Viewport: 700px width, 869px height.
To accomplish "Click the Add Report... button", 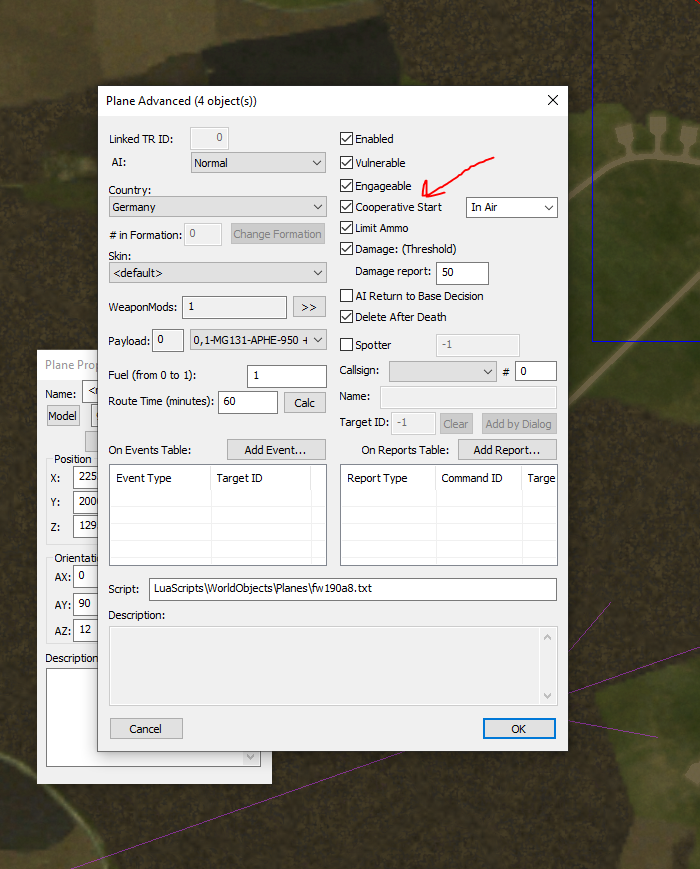I will click(507, 450).
